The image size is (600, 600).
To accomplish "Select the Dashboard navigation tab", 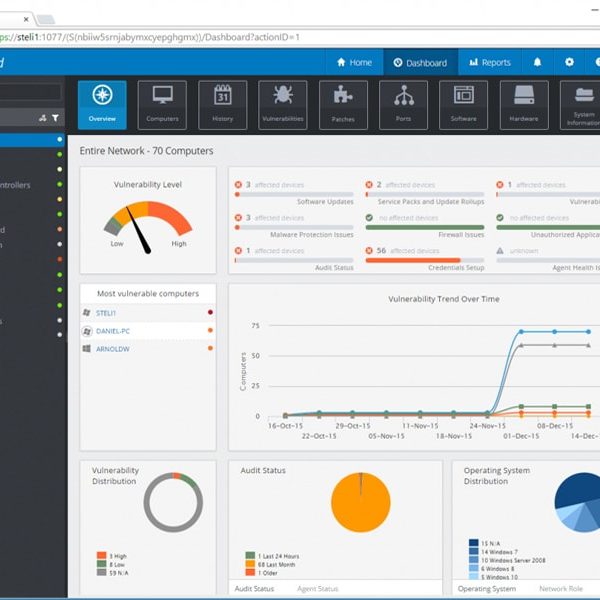I will [421, 62].
